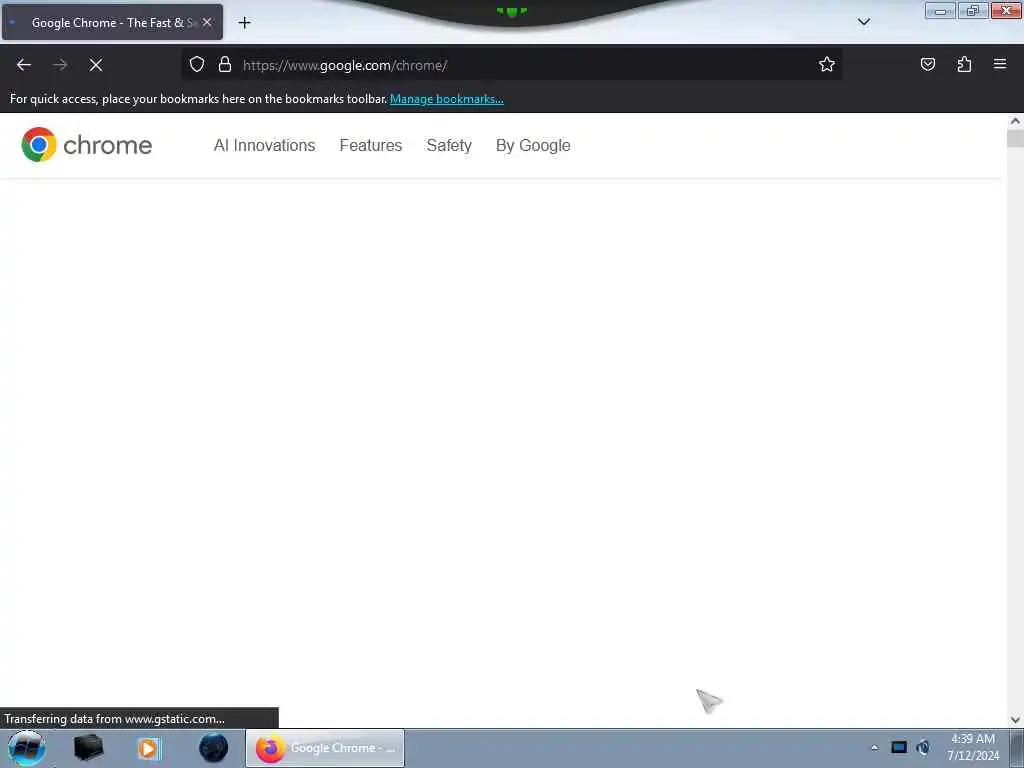The image size is (1024, 768).
Task: Expand the list all tabs chevron
Action: [863, 22]
